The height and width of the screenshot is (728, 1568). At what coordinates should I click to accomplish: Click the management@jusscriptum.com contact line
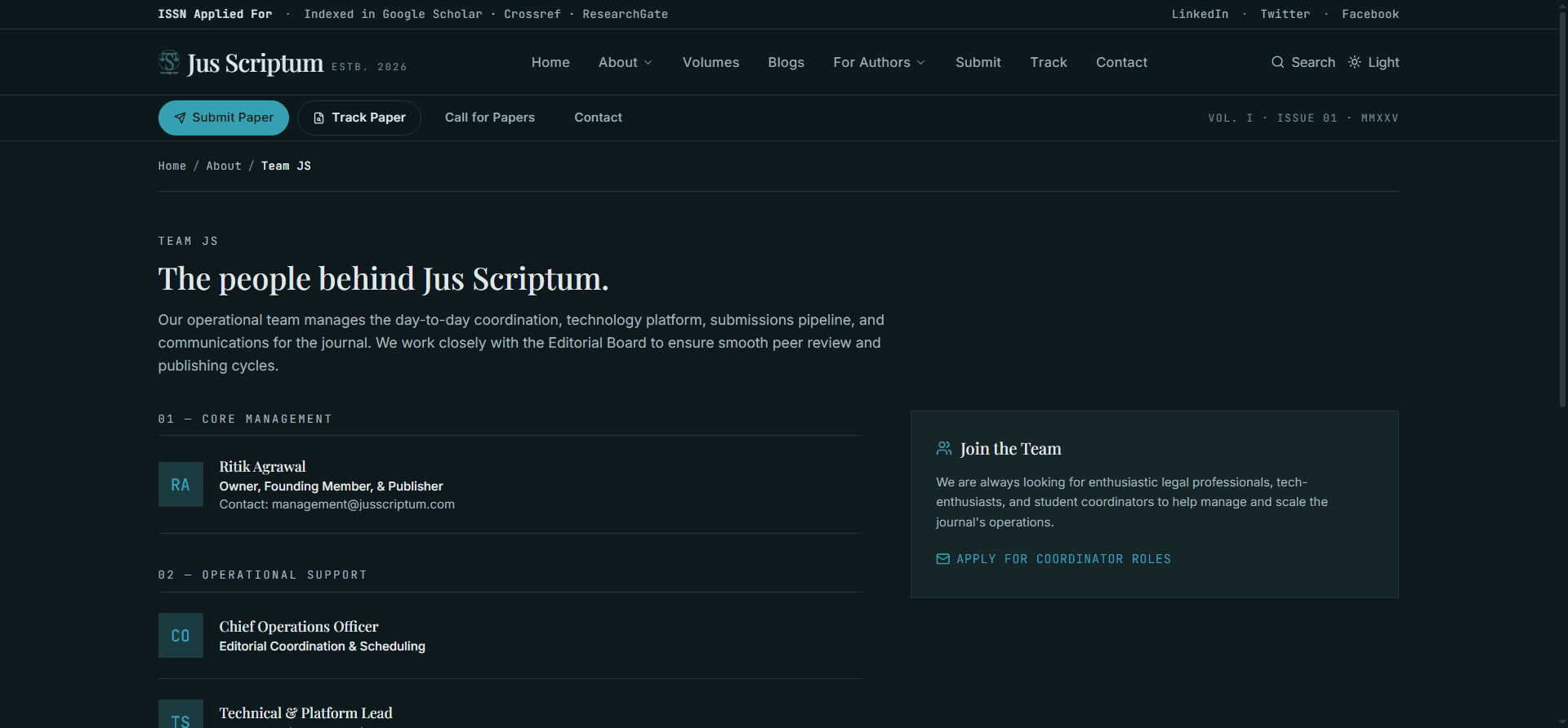pyautogui.click(x=336, y=504)
